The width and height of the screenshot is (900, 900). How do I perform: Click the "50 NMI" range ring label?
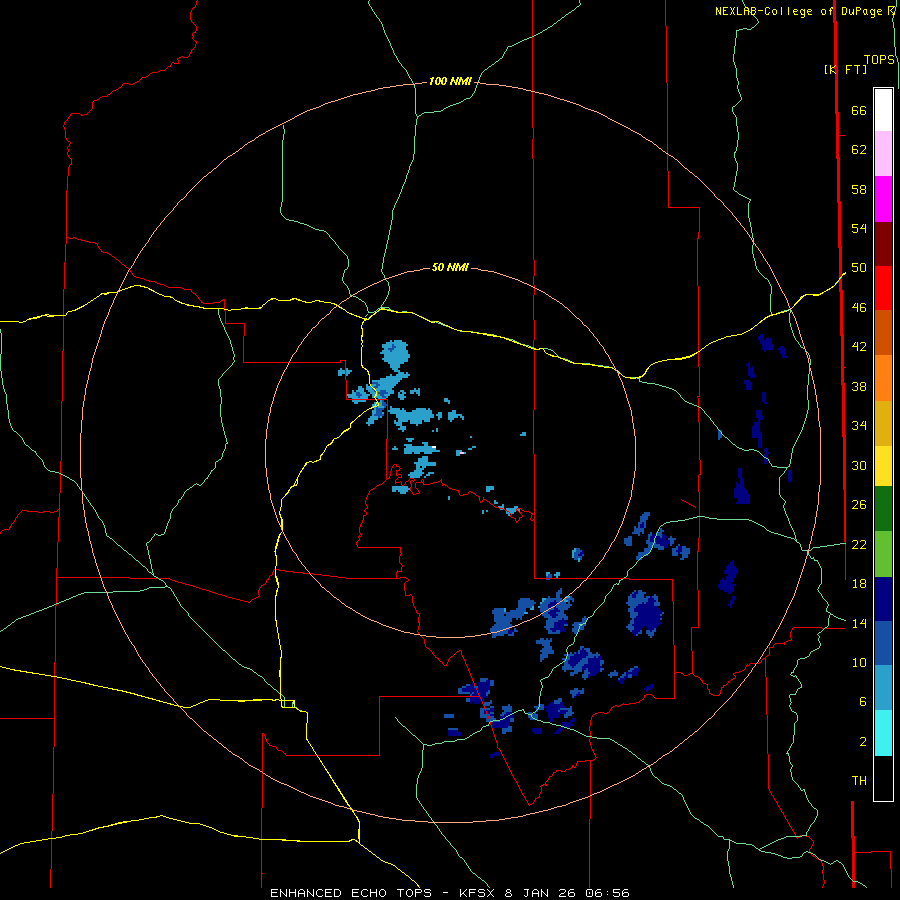(450, 267)
